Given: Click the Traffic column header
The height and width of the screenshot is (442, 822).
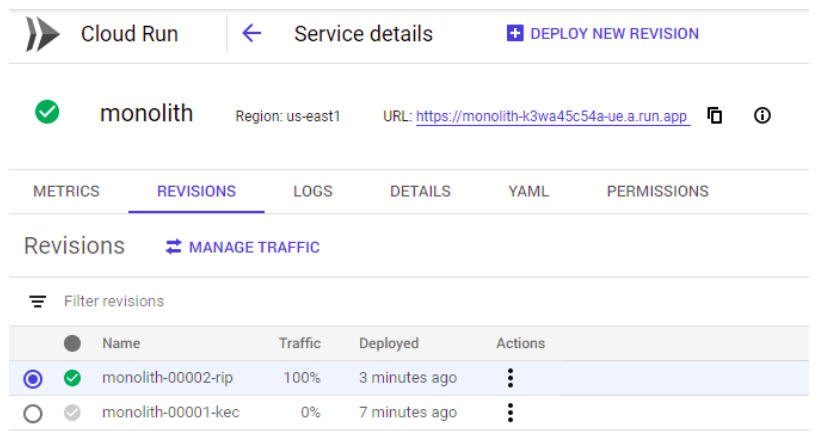Looking at the screenshot, I should [299, 343].
